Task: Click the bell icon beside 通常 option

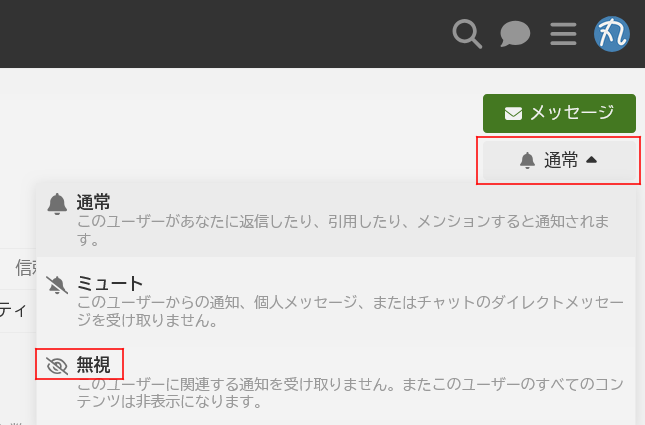Action: [x=57, y=204]
